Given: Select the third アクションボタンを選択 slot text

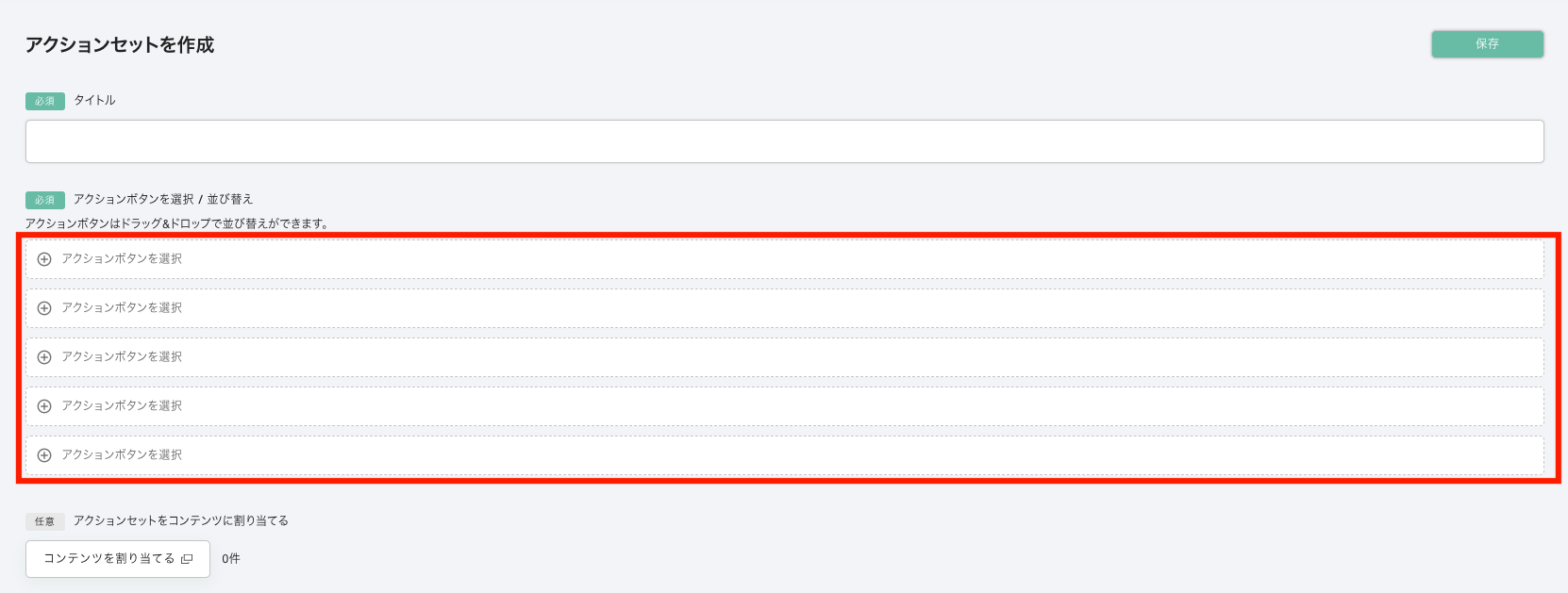Looking at the screenshot, I should tap(122, 356).
